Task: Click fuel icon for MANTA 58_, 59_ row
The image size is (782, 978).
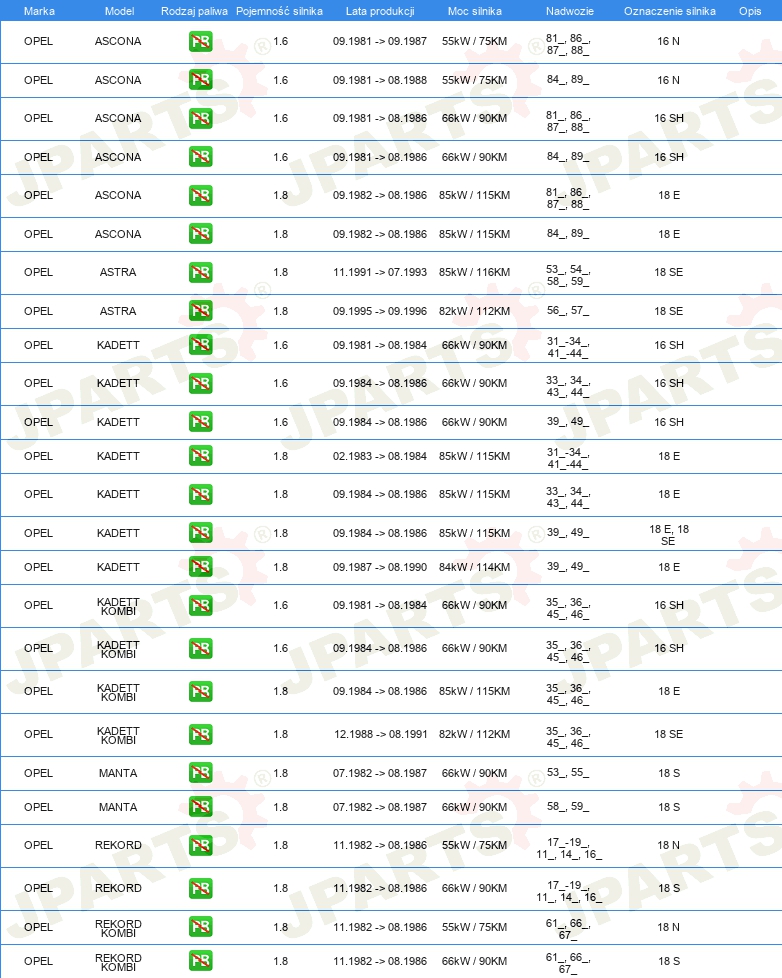Action: 200,807
